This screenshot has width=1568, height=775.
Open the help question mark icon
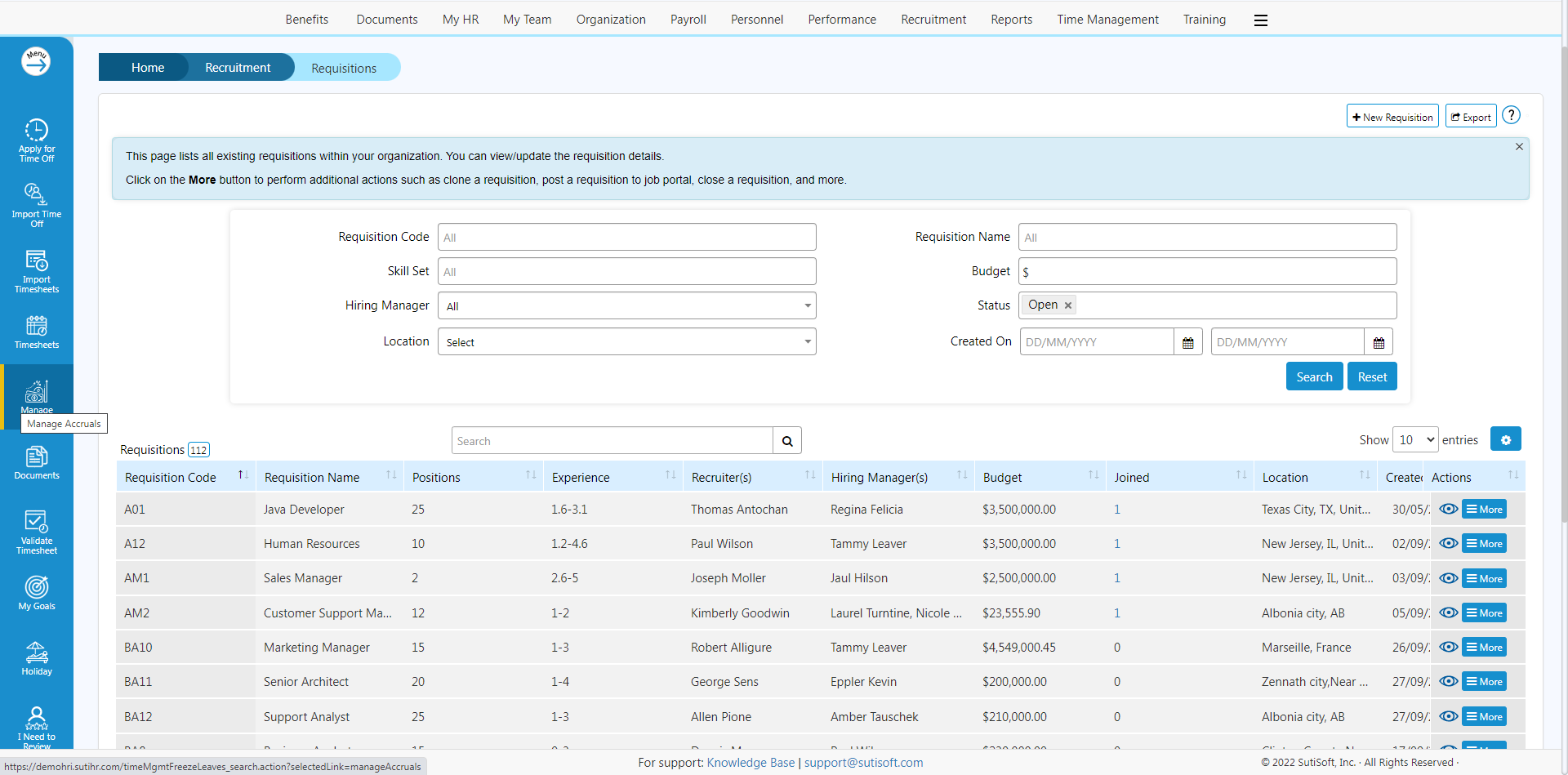point(1511,115)
